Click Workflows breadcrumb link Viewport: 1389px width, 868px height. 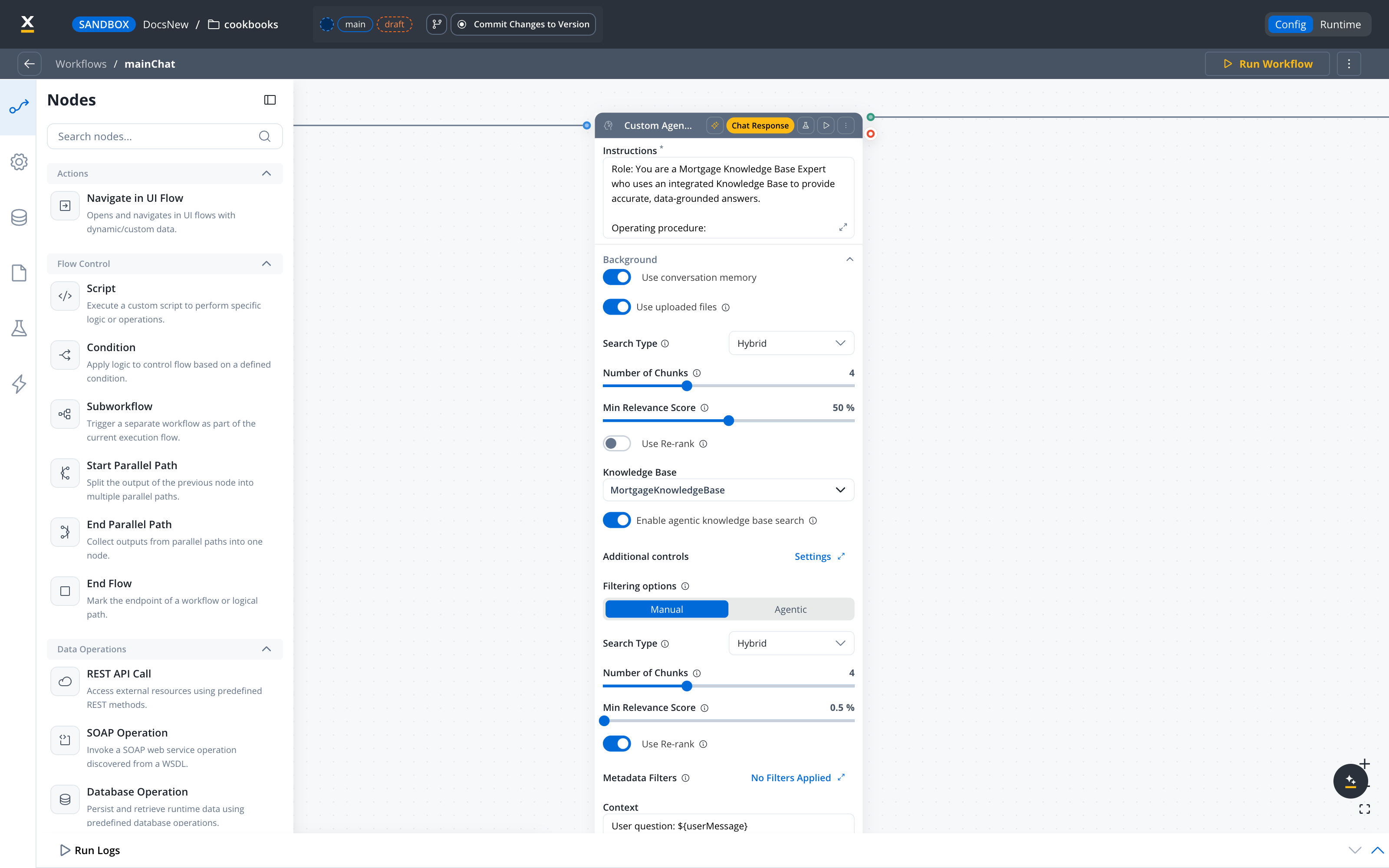[x=81, y=64]
